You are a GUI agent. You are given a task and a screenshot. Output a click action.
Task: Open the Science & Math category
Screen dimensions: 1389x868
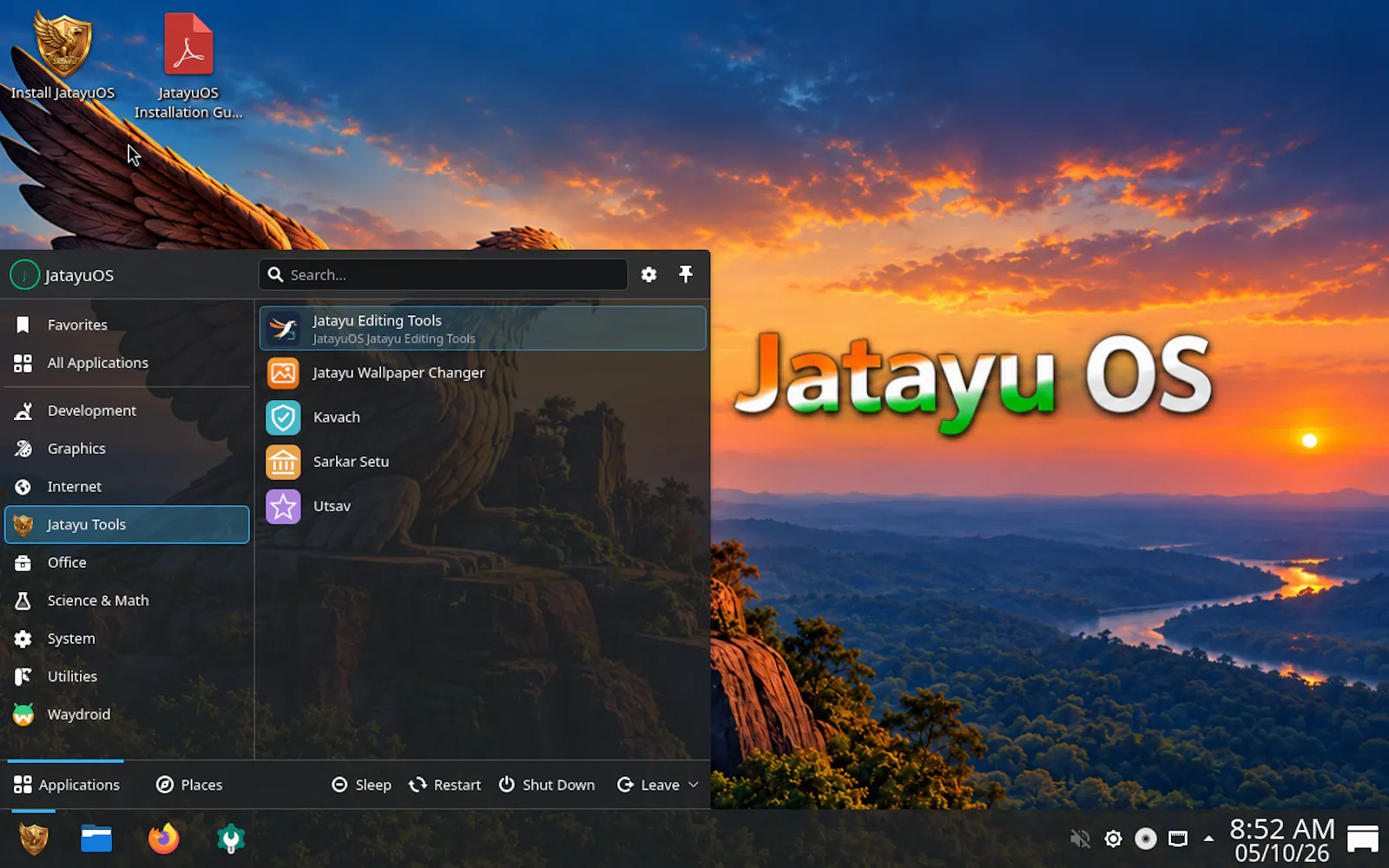click(127, 601)
